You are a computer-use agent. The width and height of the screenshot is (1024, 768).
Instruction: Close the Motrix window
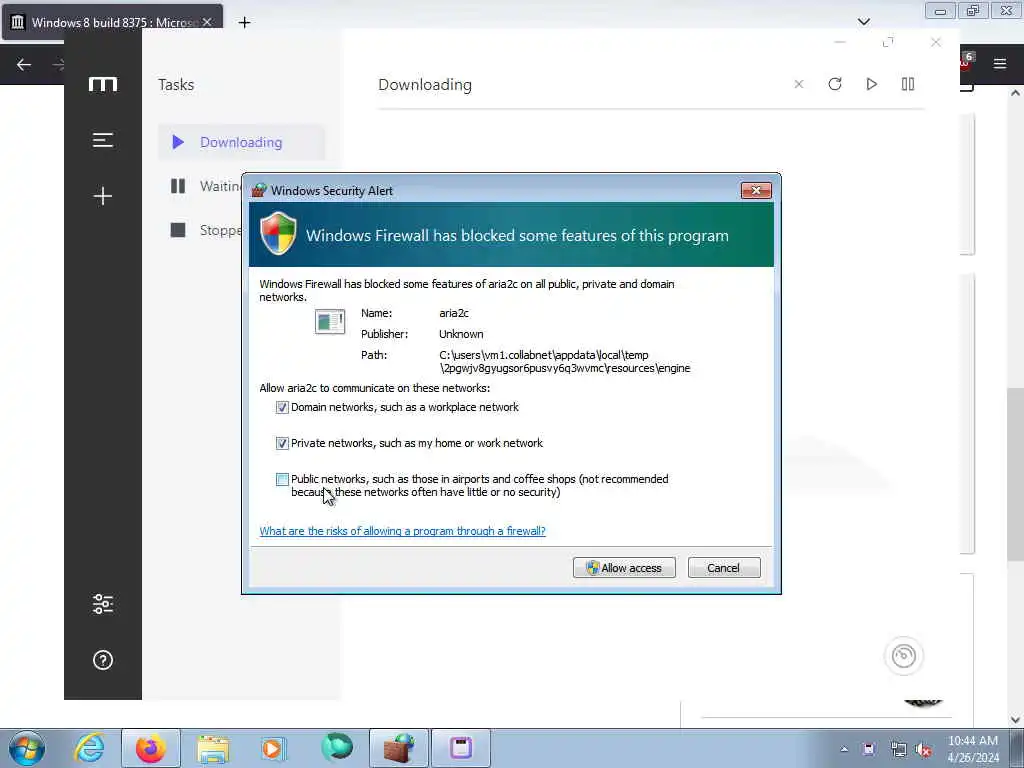(x=936, y=42)
